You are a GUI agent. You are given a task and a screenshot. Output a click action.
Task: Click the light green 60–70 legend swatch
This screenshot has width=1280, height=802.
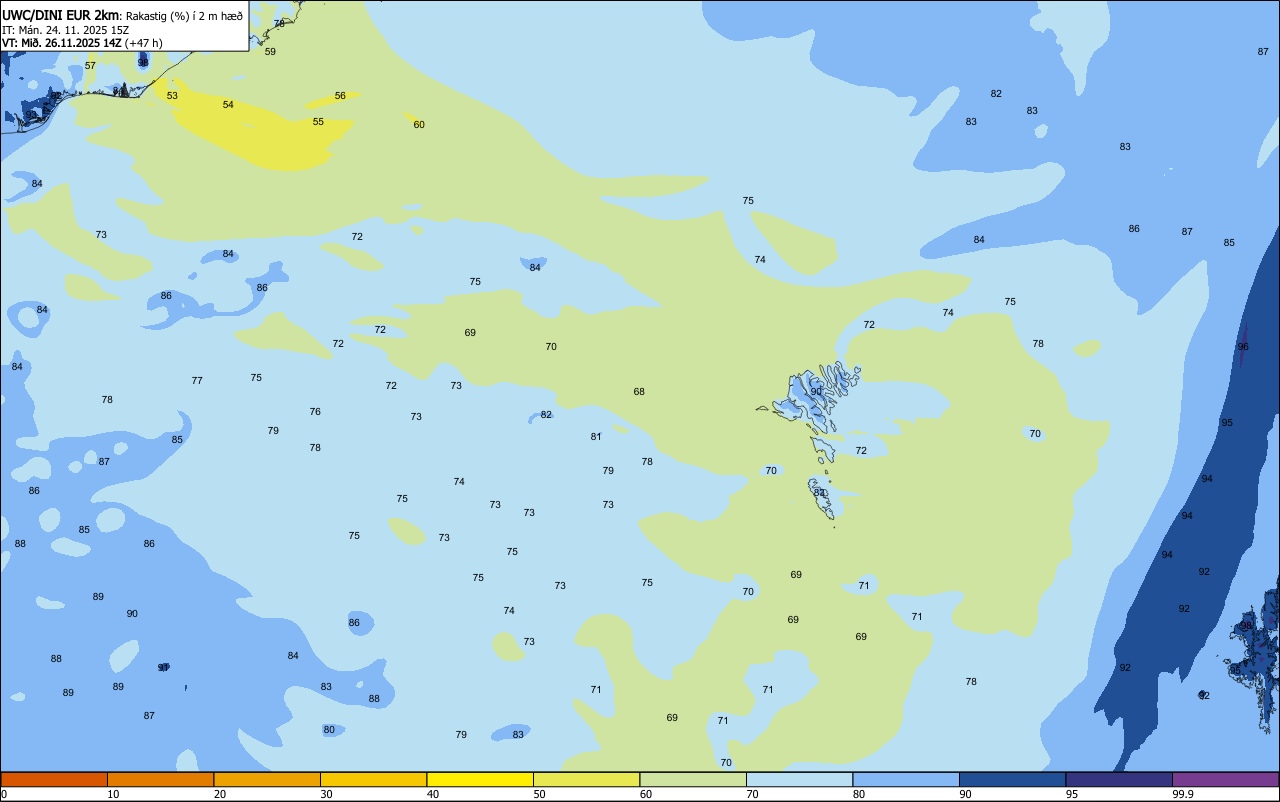693,779
